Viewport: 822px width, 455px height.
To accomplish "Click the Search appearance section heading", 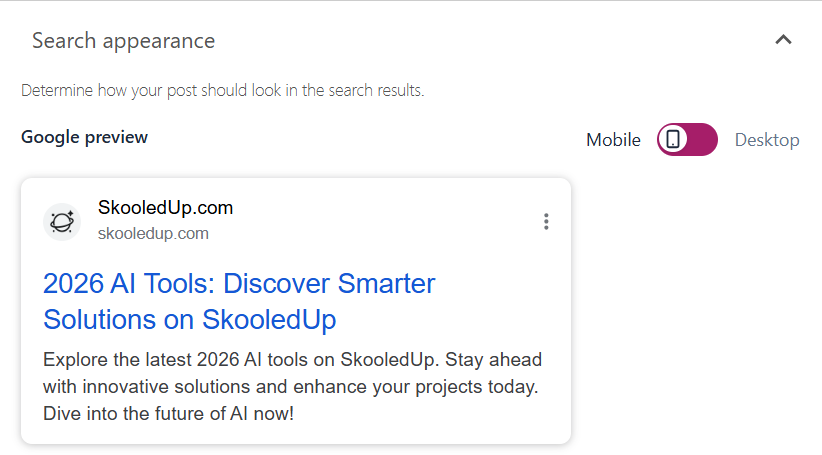I will pos(123,41).
